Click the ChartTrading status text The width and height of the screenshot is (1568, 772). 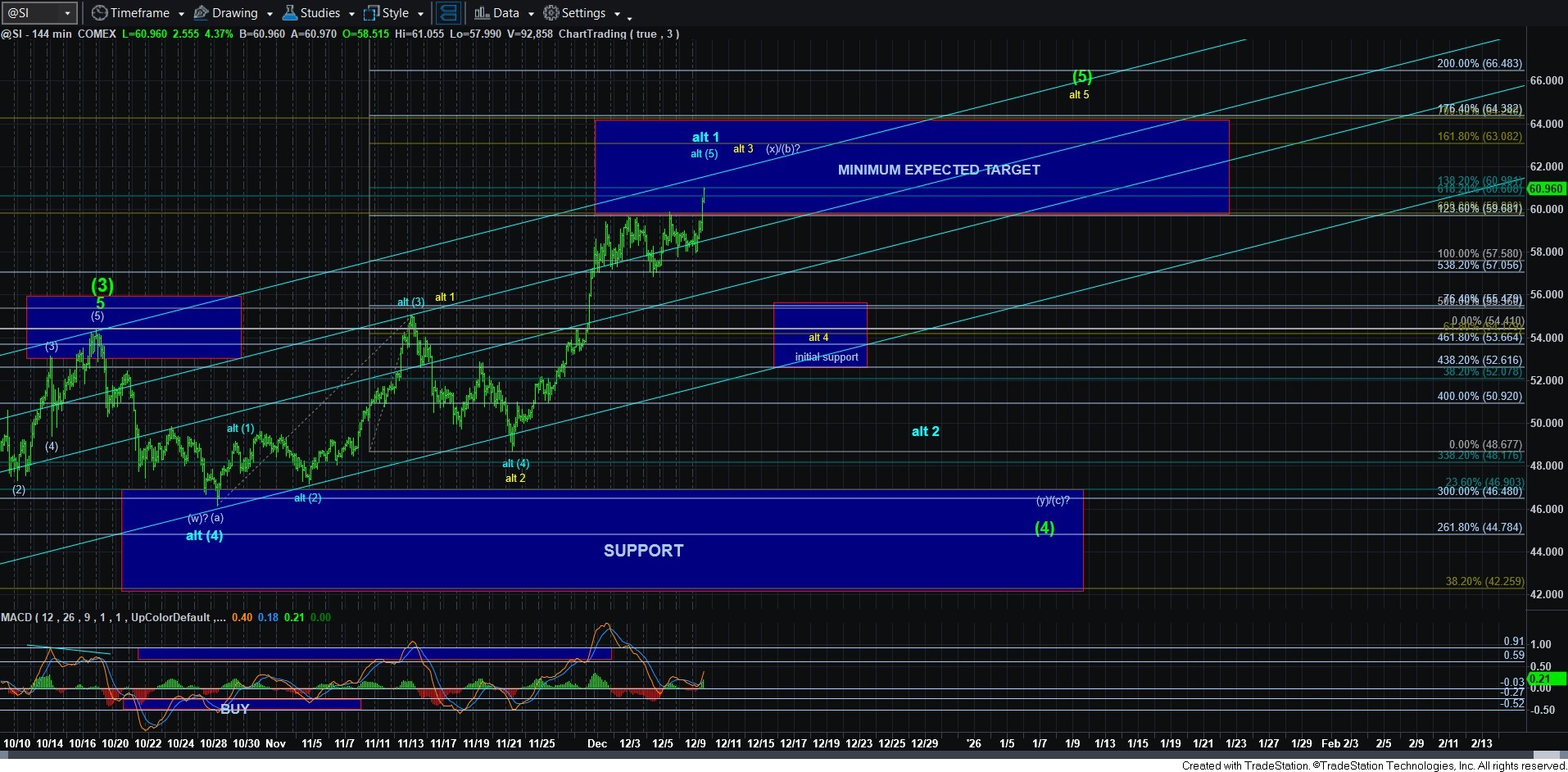pos(619,34)
